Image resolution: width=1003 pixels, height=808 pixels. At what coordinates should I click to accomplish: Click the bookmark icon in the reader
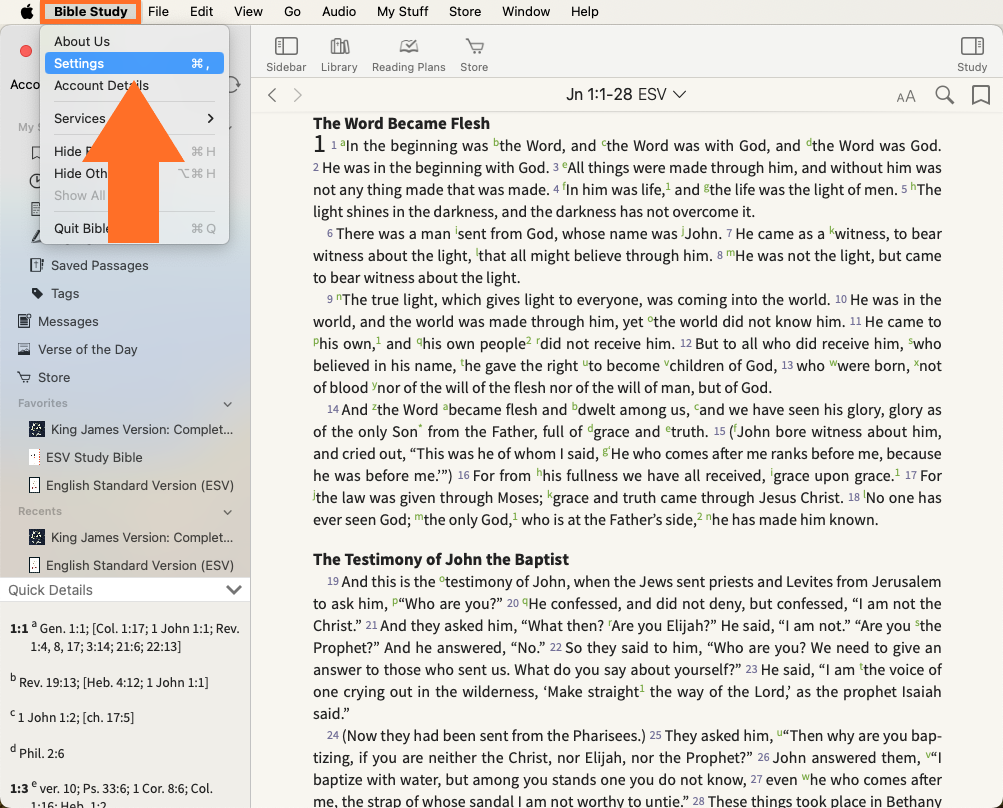pyautogui.click(x=981, y=95)
